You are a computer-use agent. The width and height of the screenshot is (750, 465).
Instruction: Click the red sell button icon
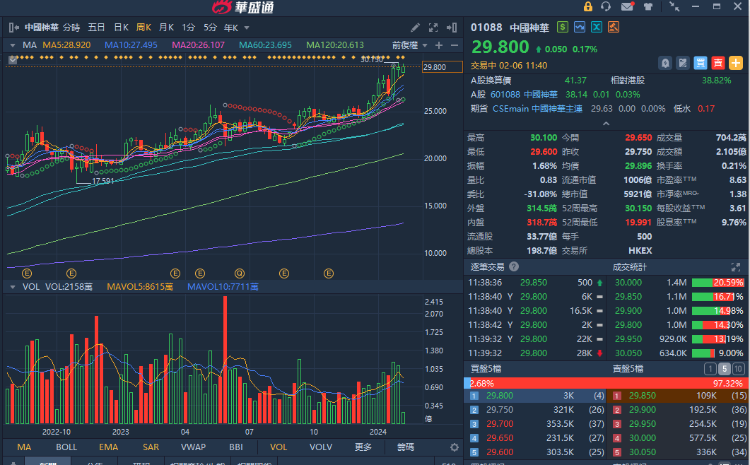click(718, 63)
